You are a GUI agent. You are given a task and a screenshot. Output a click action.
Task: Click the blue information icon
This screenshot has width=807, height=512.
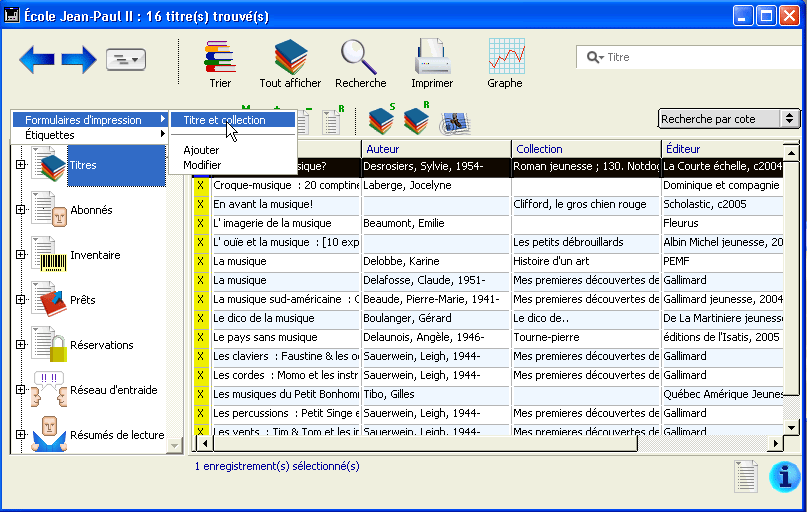point(785,477)
